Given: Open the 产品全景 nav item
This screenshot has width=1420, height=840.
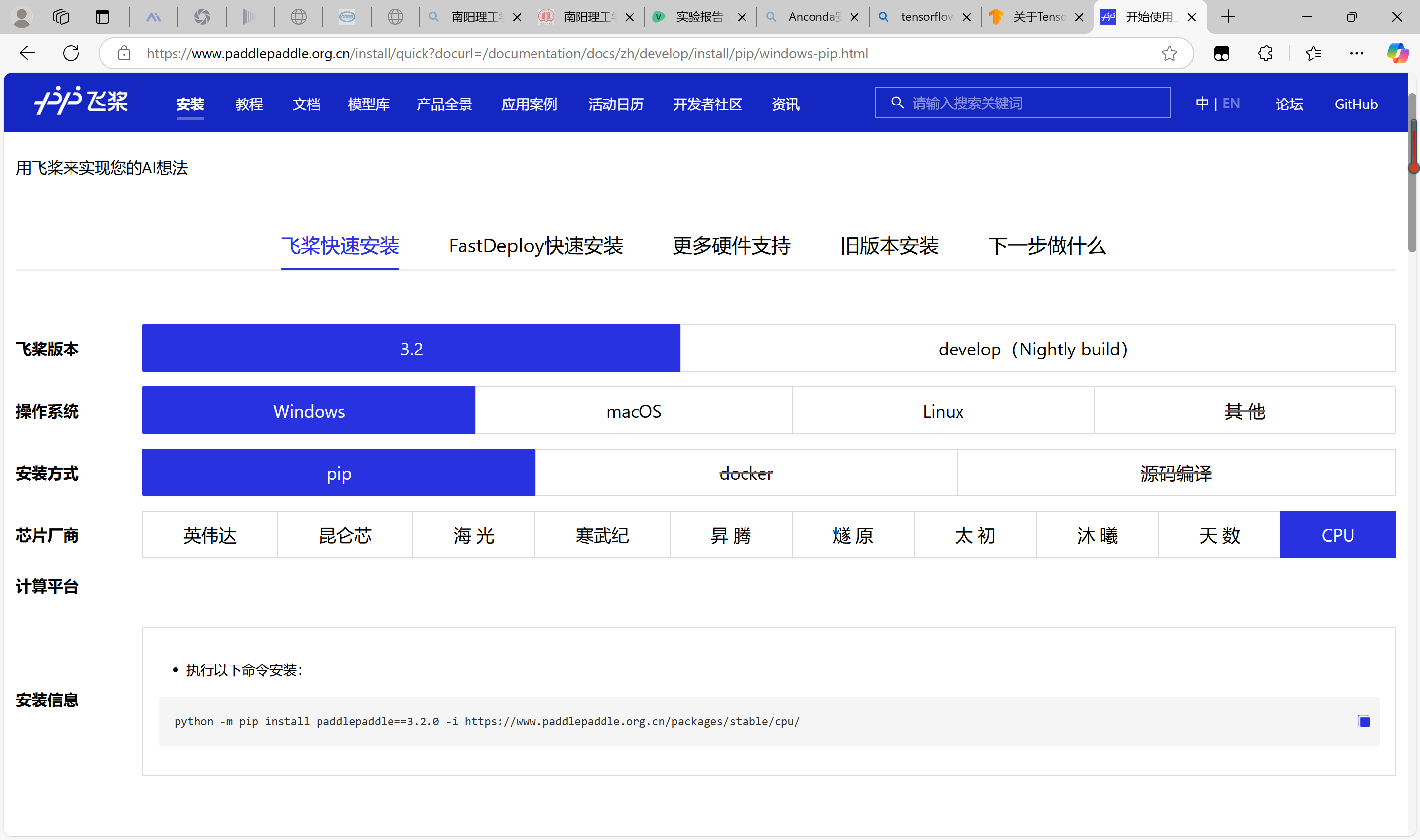Looking at the screenshot, I should click(444, 104).
